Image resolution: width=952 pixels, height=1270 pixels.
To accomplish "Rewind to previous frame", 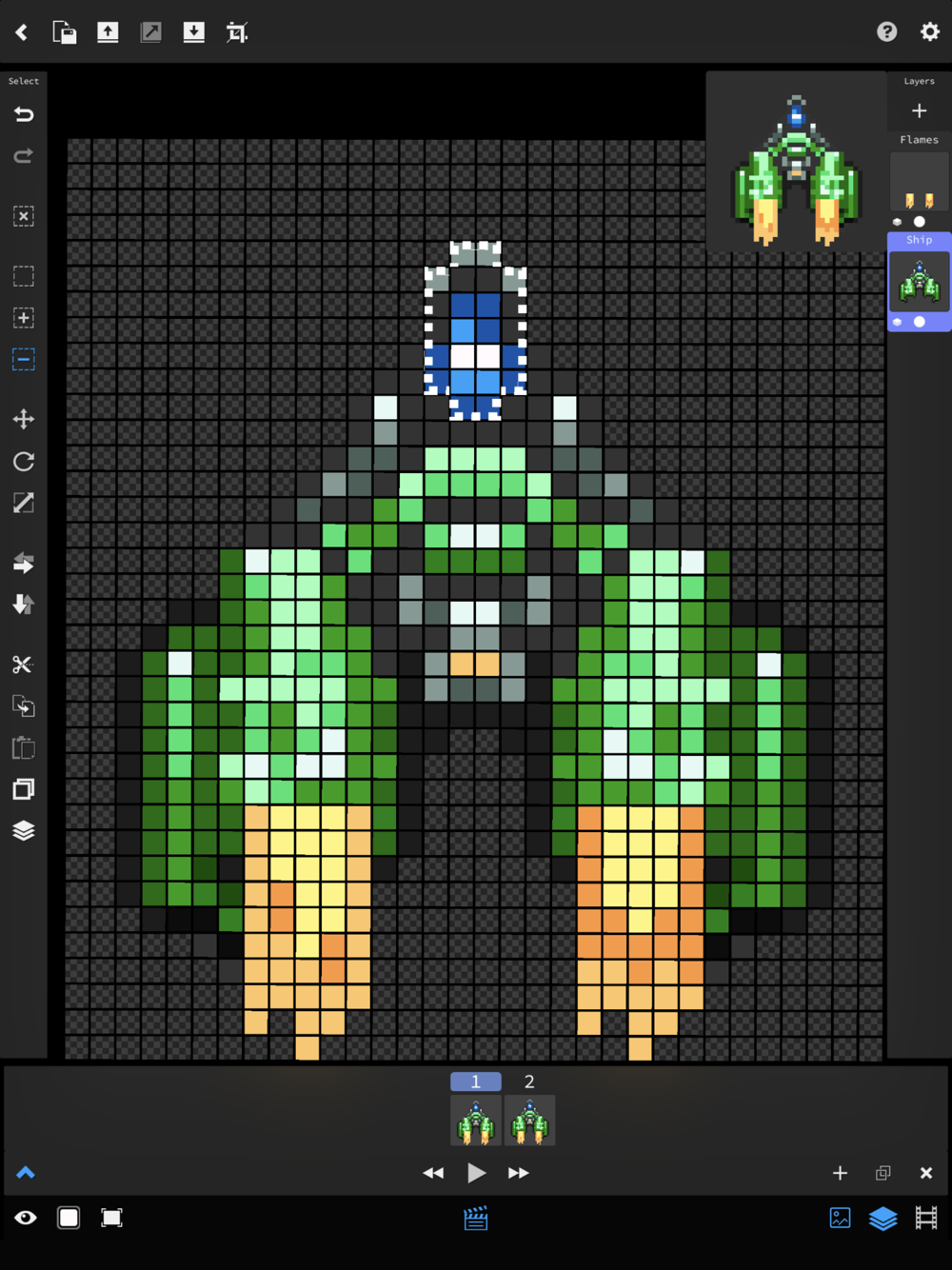I will click(x=433, y=1173).
